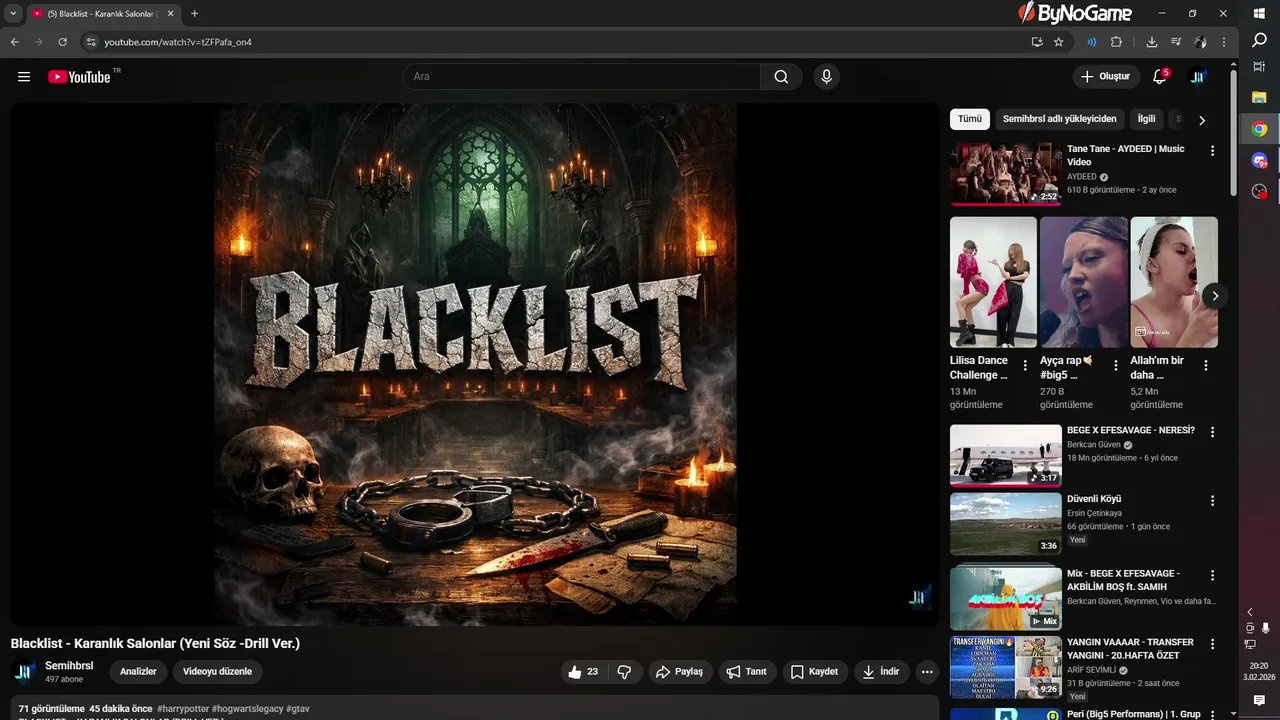Open BEGE X EFESAVAGE NERESİ thumbnail
Image resolution: width=1280 pixels, height=720 pixels.
coord(1005,455)
